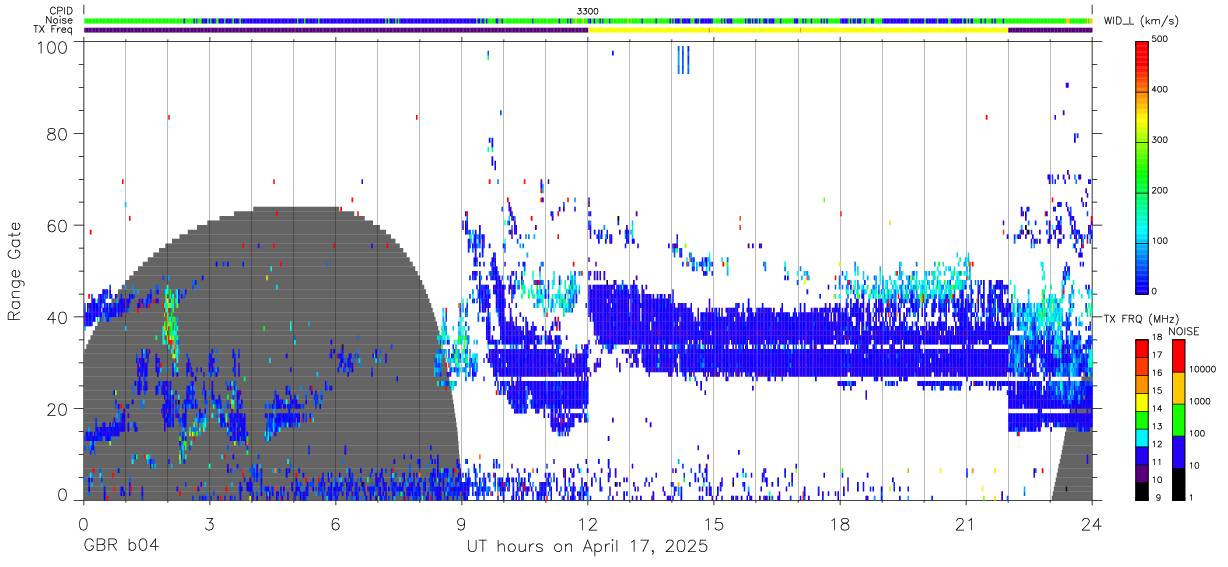Click the 200 tick on the width colorbar
The width and height of the screenshot is (1228, 567).
pyautogui.click(x=1160, y=190)
